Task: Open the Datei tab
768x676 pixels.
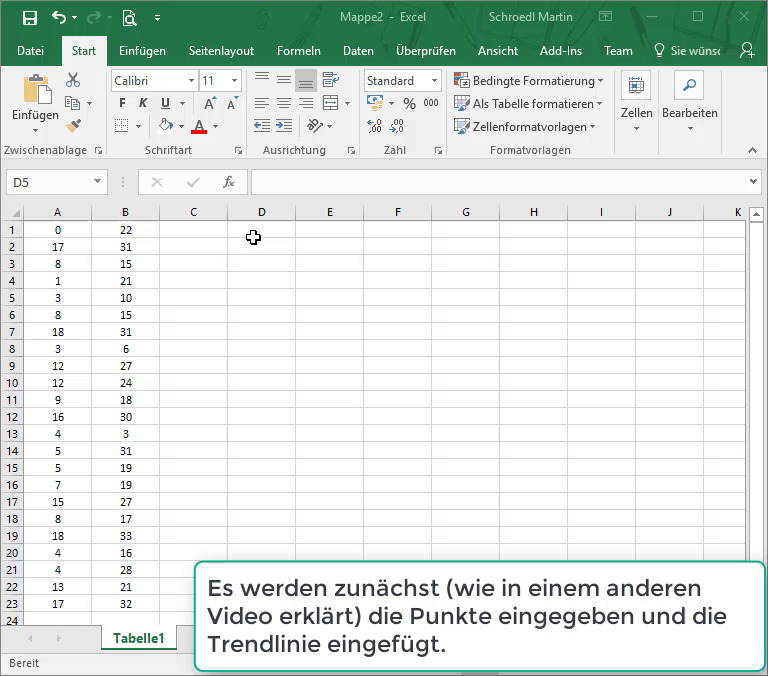Action: coord(30,51)
